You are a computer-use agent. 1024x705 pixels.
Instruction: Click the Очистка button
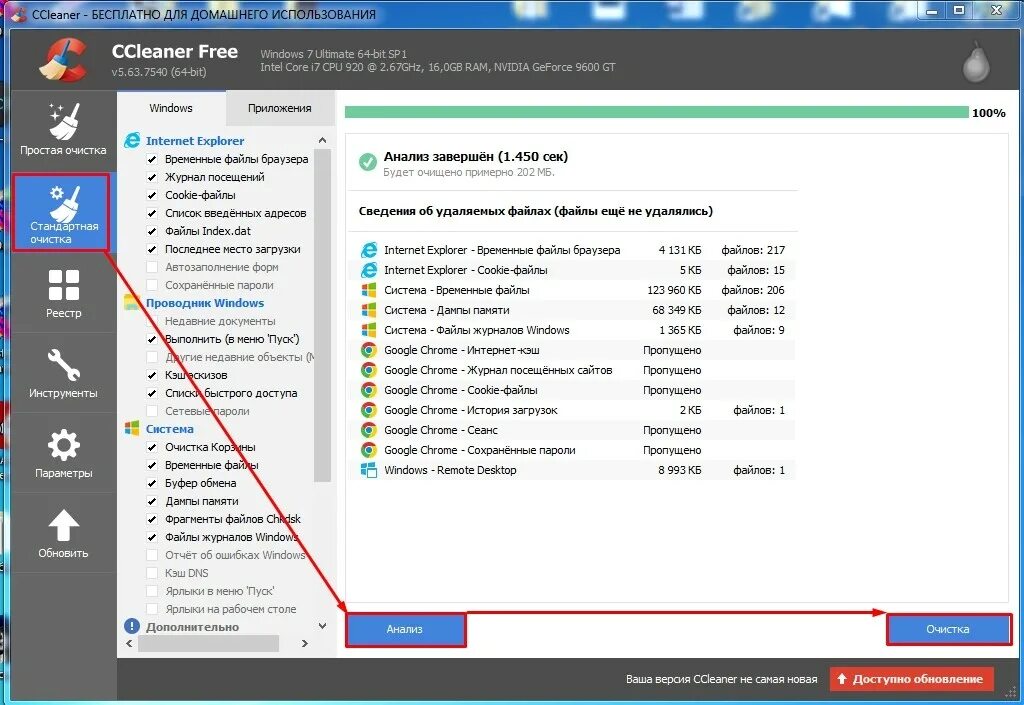click(948, 629)
